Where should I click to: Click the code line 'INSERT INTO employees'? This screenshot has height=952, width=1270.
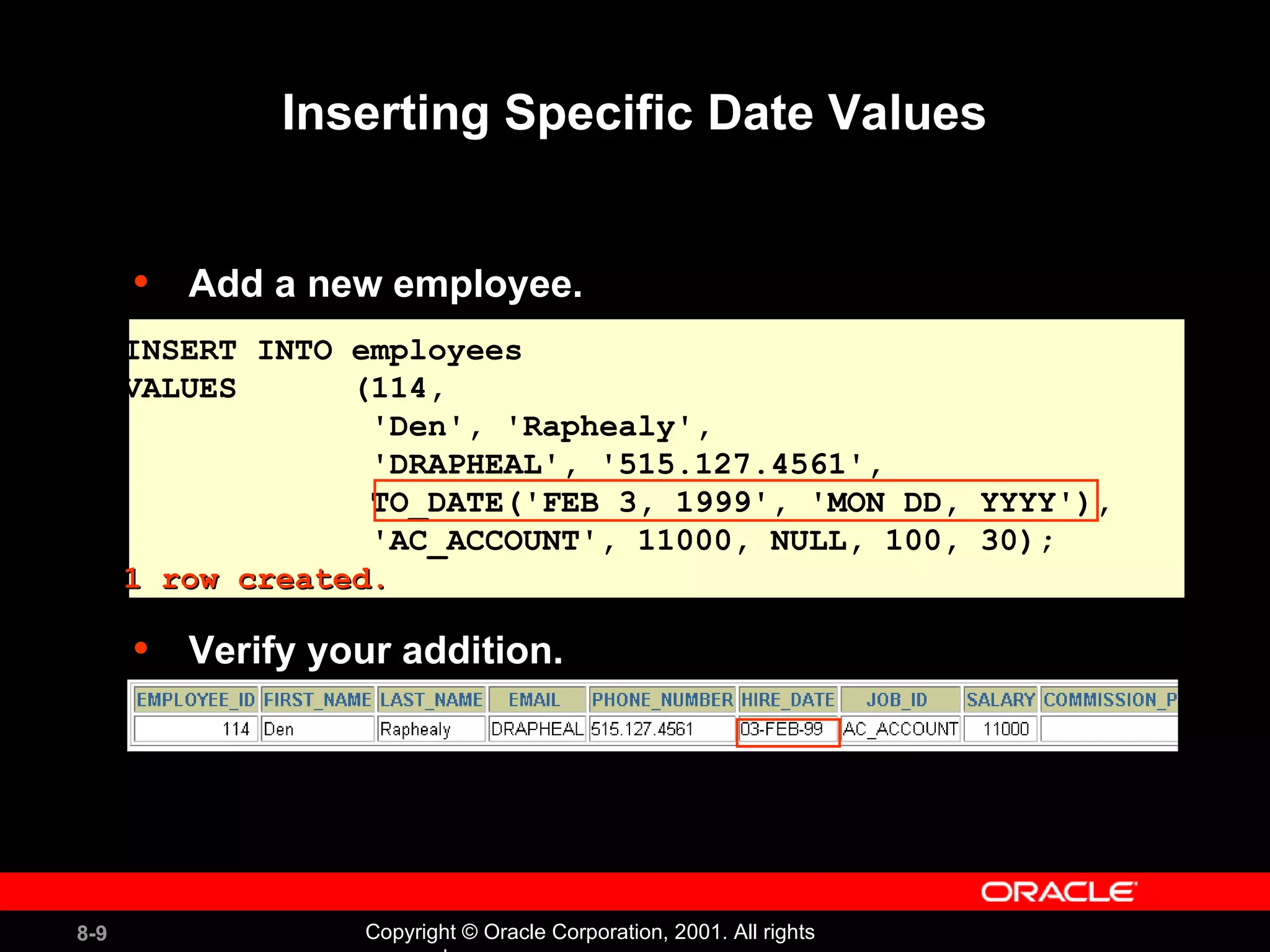[x=324, y=351]
